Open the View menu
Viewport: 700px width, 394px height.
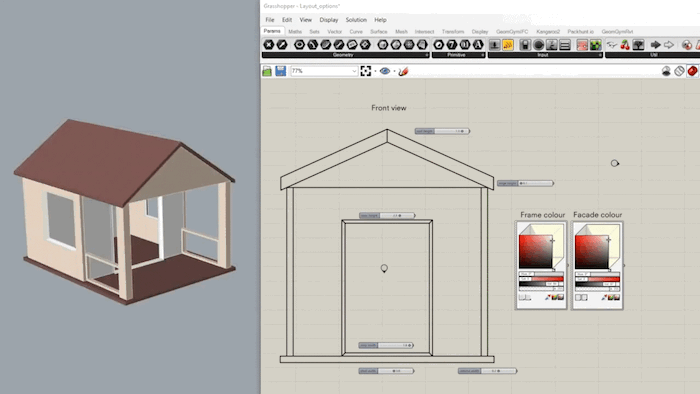pyautogui.click(x=305, y=20)
